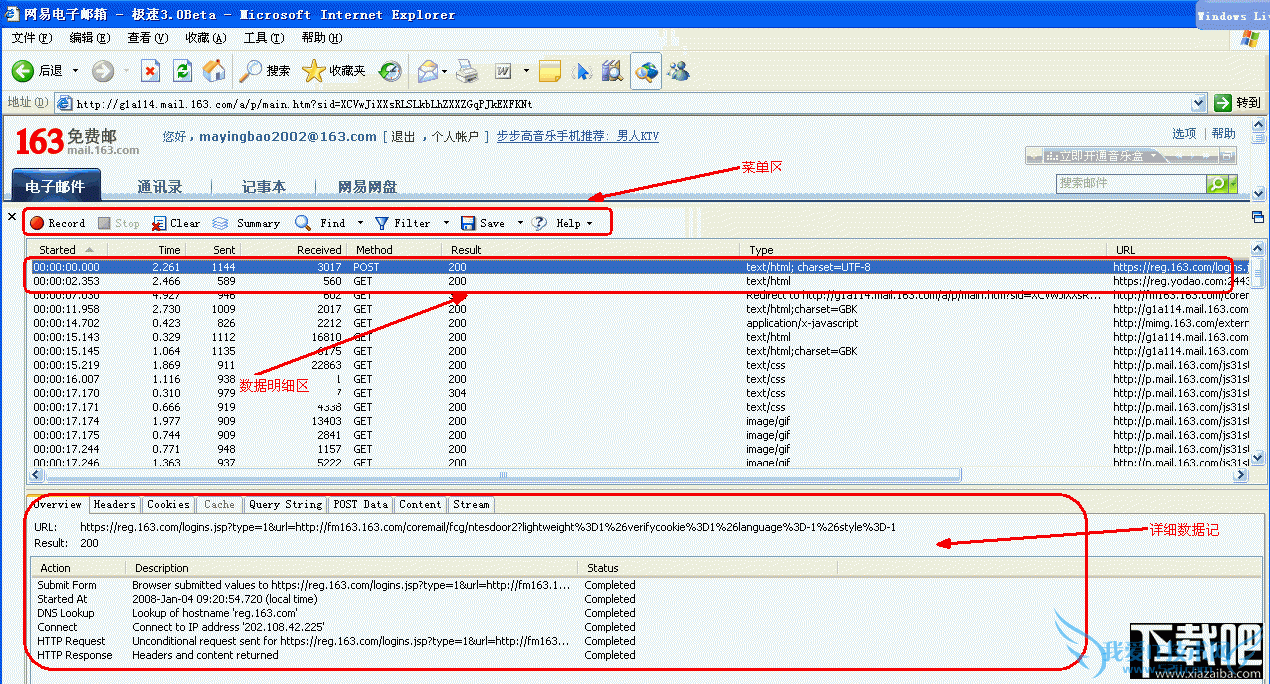This screenshot has width=1270, height=684.
Task: Start capturing with the Record button
Action: (x=57, y=223)
